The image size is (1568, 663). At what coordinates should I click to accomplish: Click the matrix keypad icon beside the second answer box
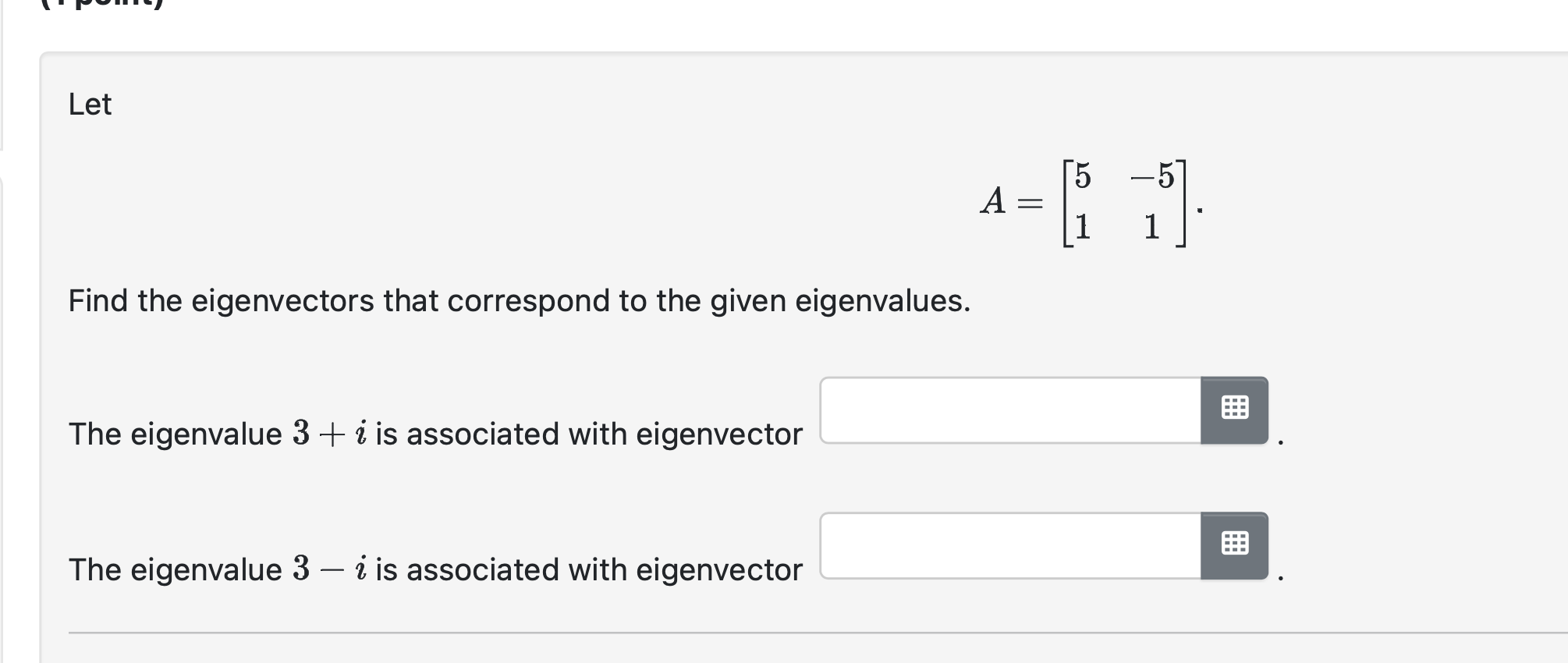(x=1235, y=544)
